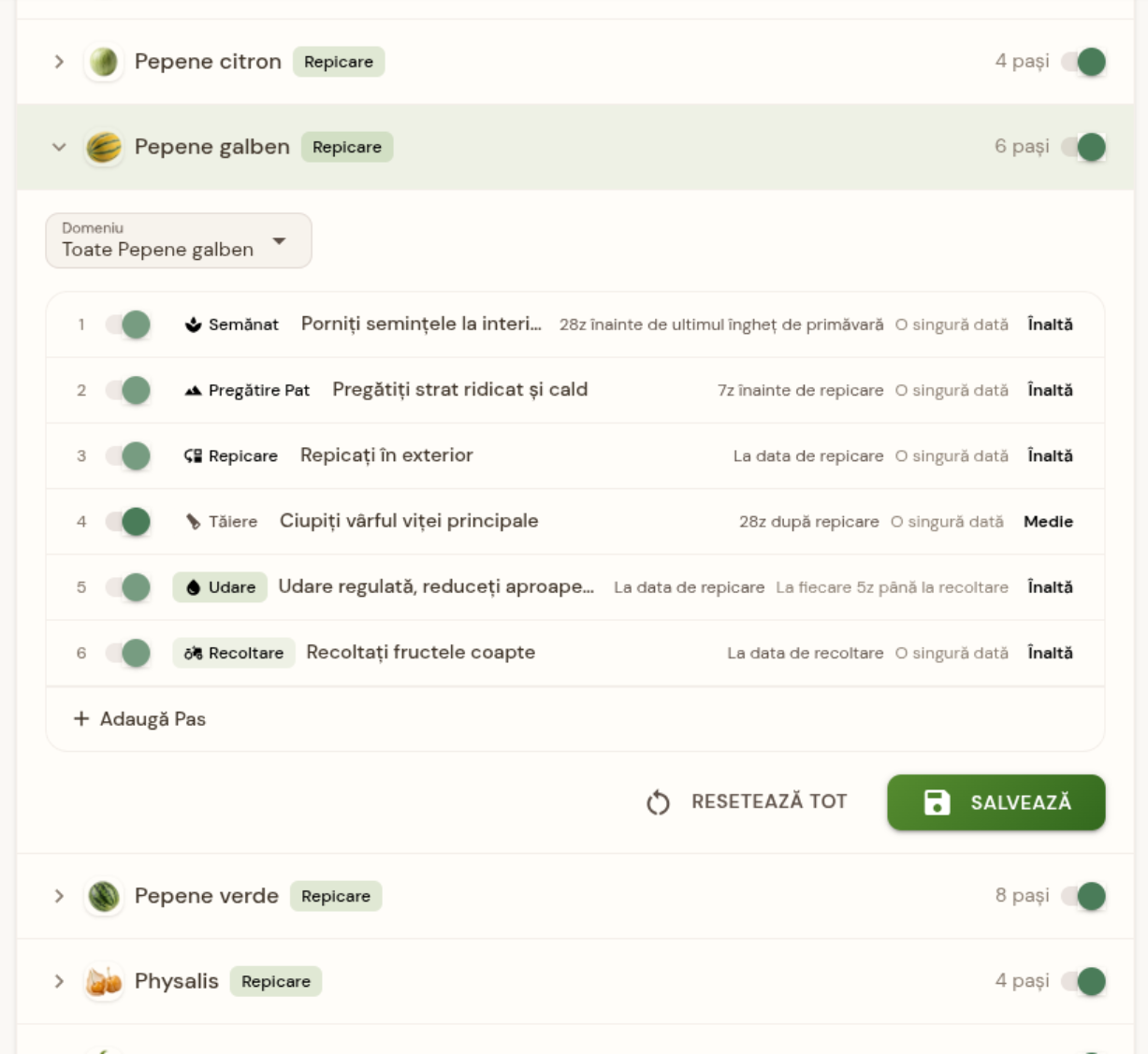Viewport: 1148px width, 1054px height.
Task: Click the Udare category tag
Action: tap(220, 587)
